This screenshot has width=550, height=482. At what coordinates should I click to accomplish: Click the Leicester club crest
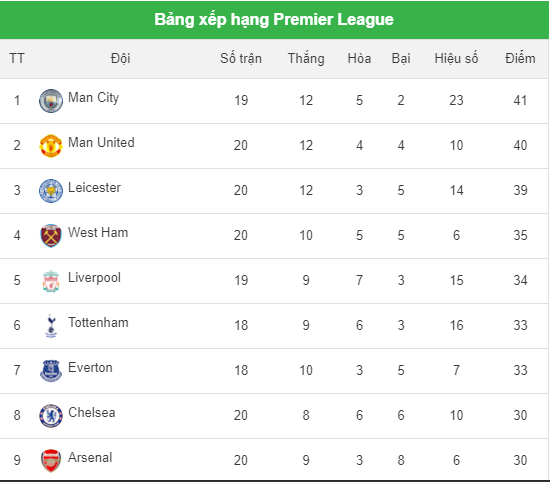click(x=51, y=191)
